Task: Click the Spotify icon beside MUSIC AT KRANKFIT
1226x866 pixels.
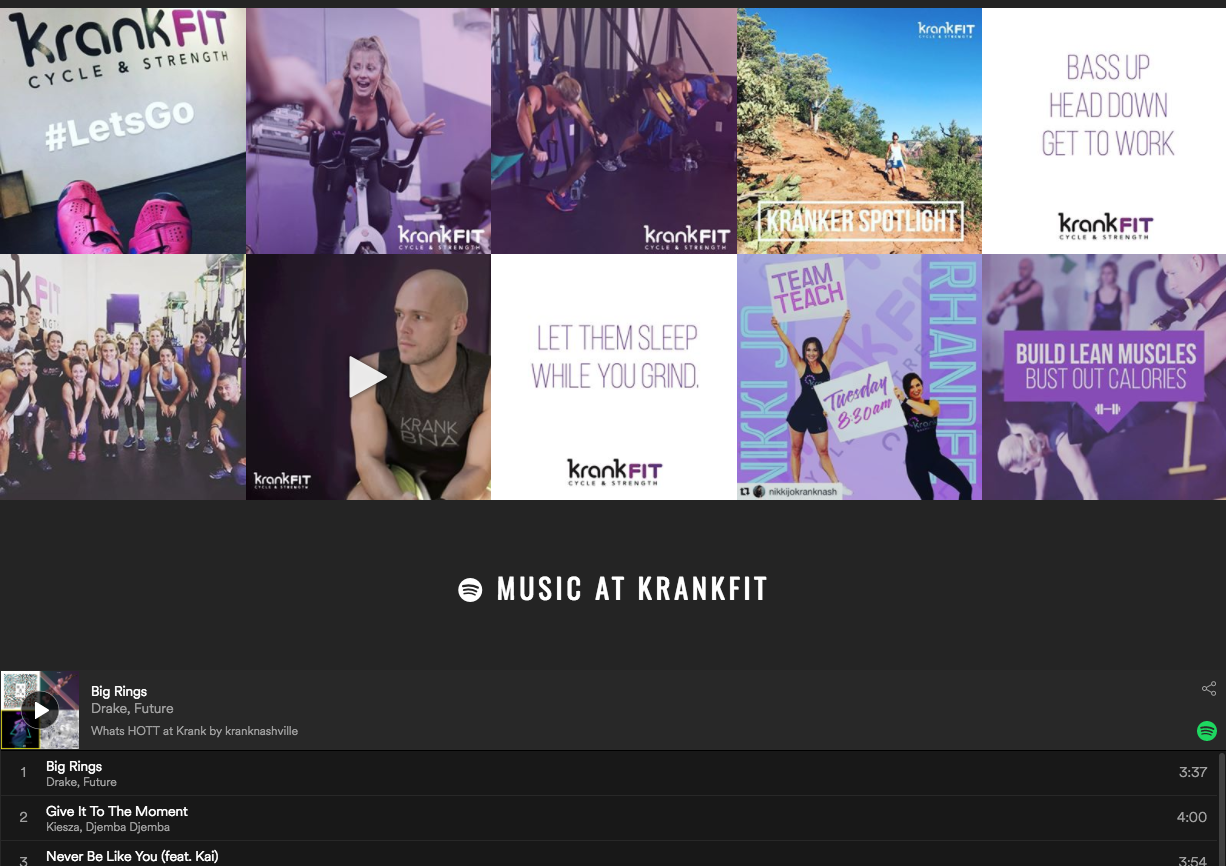Action: click(x=469, y=589)
